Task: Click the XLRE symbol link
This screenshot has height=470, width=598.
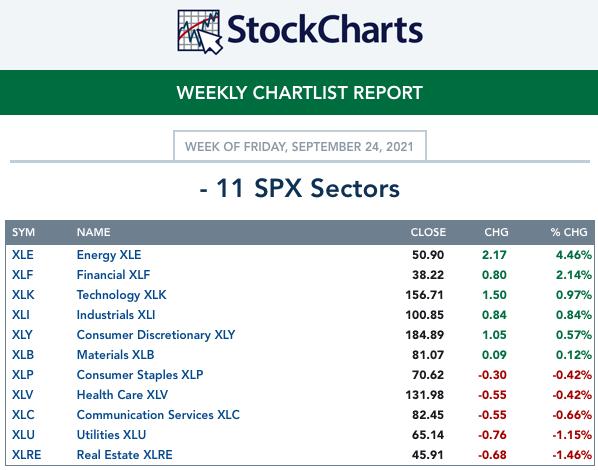Action: click(26, 455)
